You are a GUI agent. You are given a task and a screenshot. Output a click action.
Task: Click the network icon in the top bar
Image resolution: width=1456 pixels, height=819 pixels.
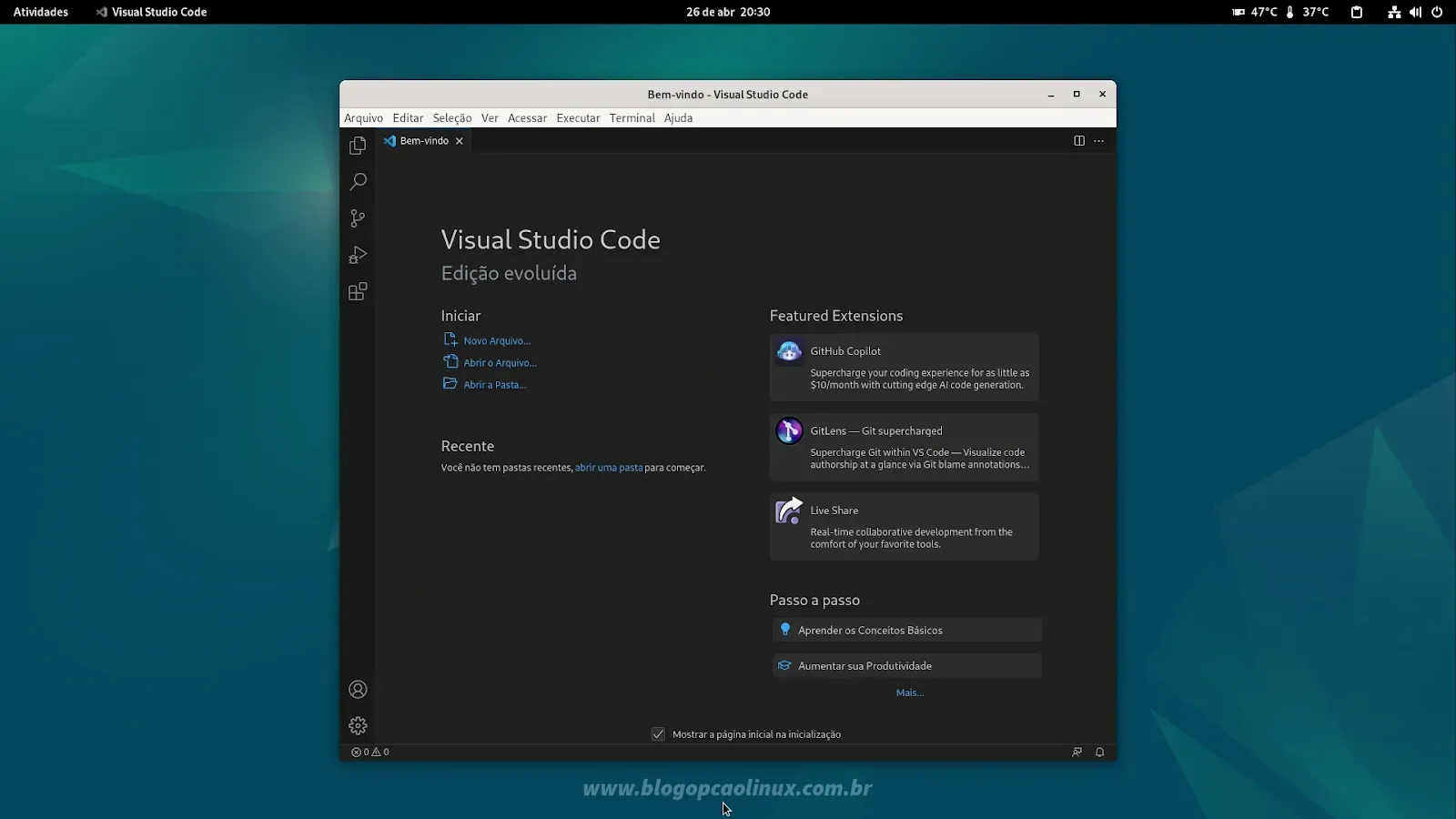tap(1394, 12)
